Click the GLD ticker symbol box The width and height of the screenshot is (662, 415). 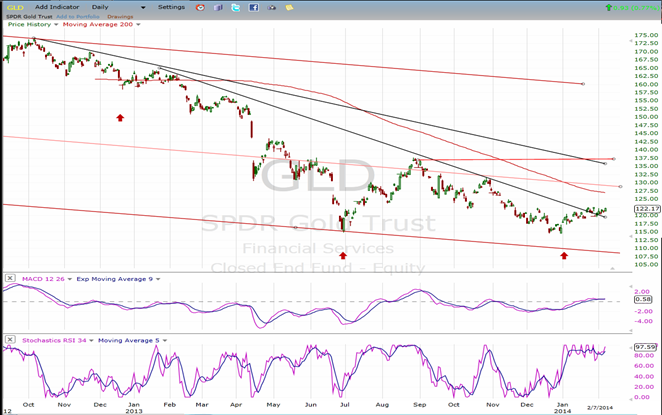point(14,7)
